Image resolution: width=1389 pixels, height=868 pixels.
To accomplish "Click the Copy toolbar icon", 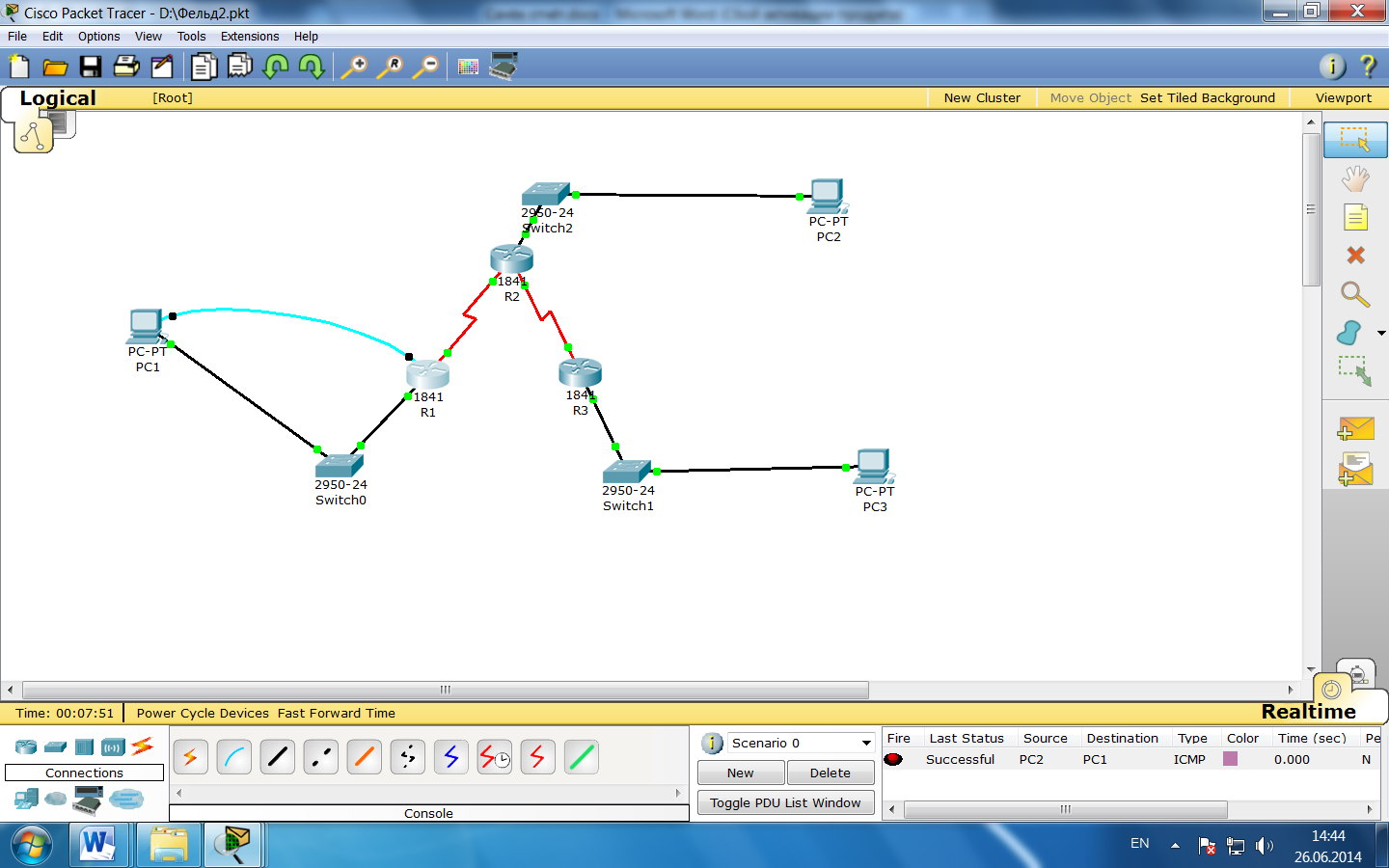I will tap(204, 67).
